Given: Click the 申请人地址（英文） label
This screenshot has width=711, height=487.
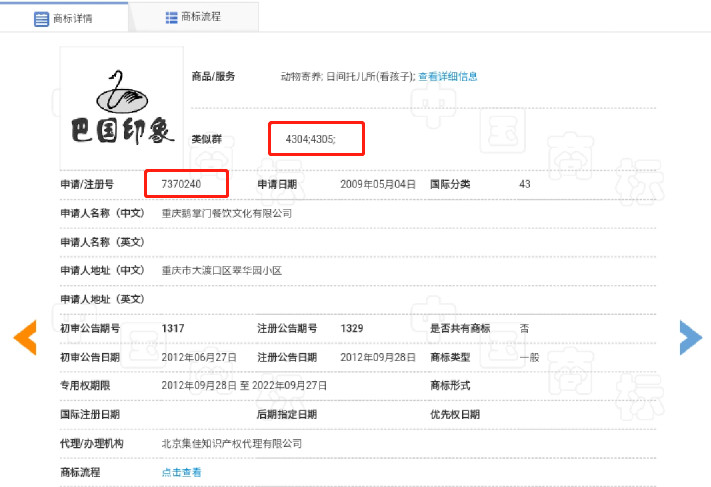Looking at the screenshot, I should 102,299.
